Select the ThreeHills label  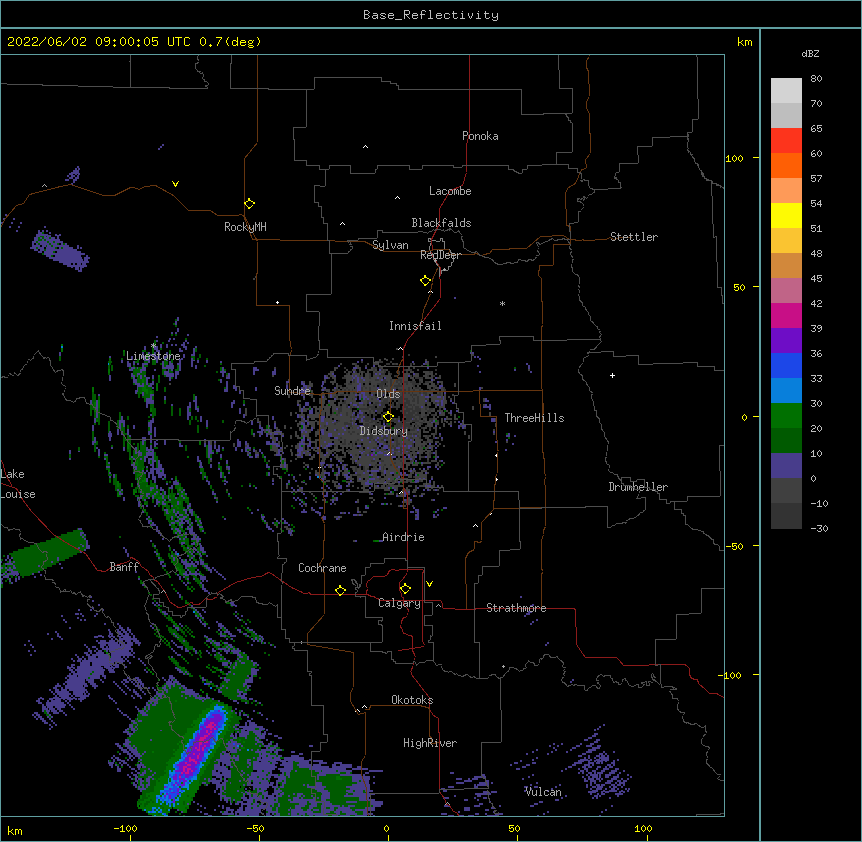[x=534, y=418]
